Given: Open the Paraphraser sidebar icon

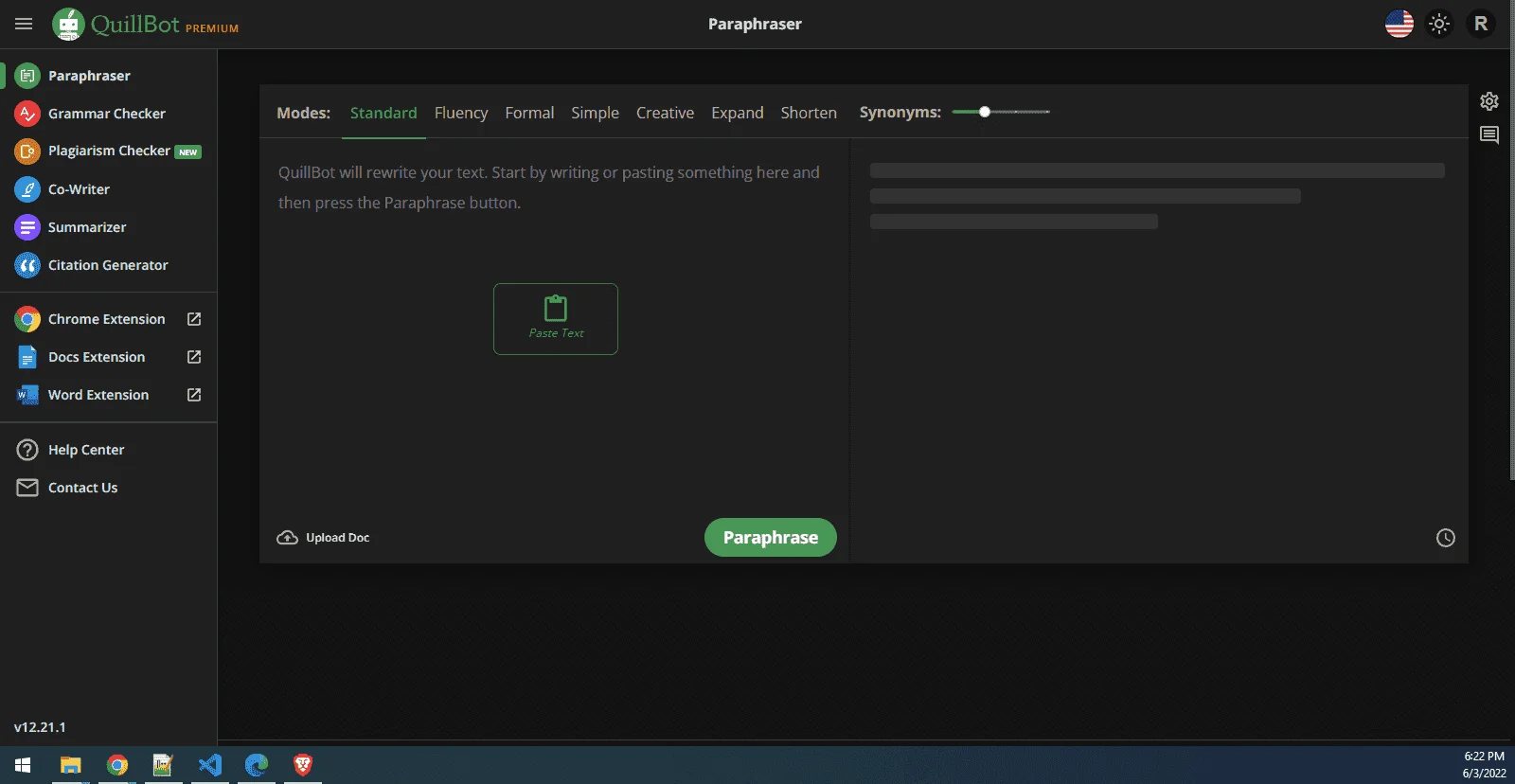Looking at the screenshot, I should (27, 76).
